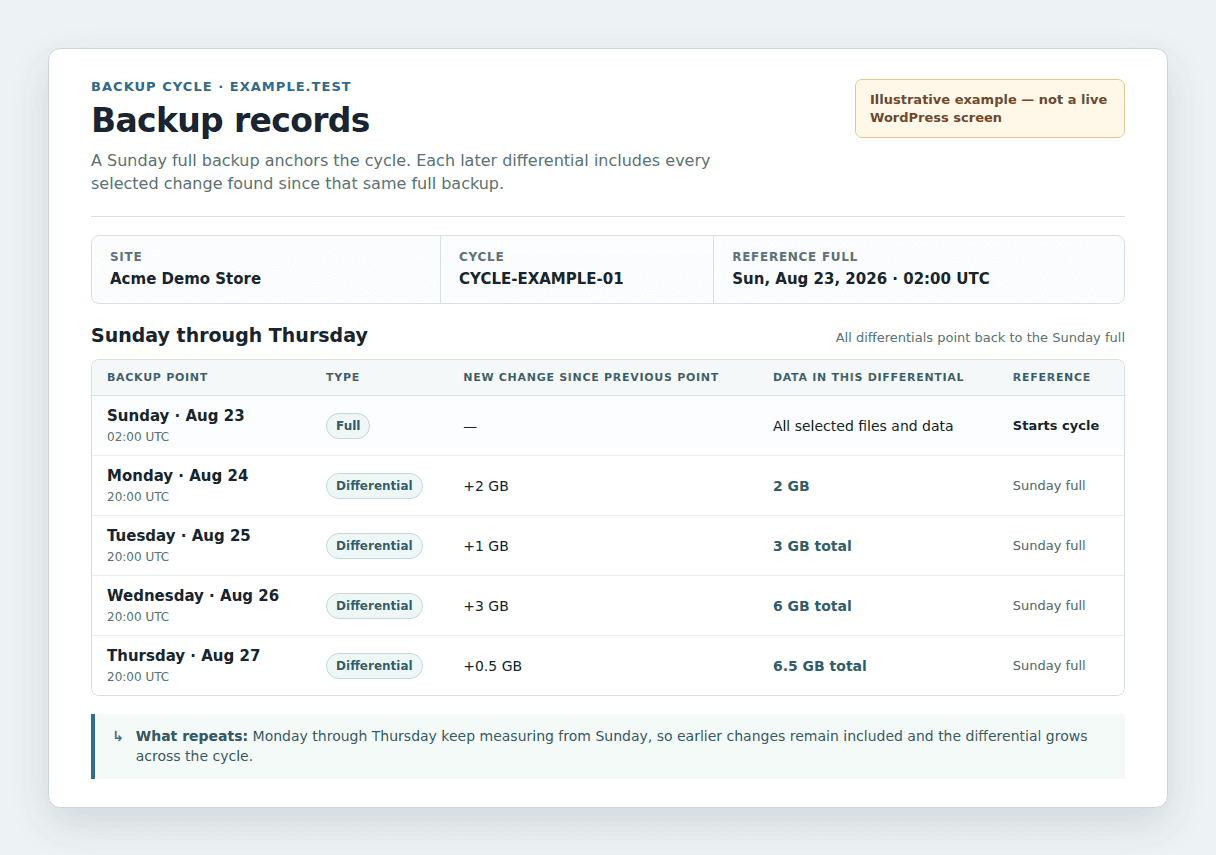
Task: Click Sunday full in the Wednesday row
Action: (1049, 606)
